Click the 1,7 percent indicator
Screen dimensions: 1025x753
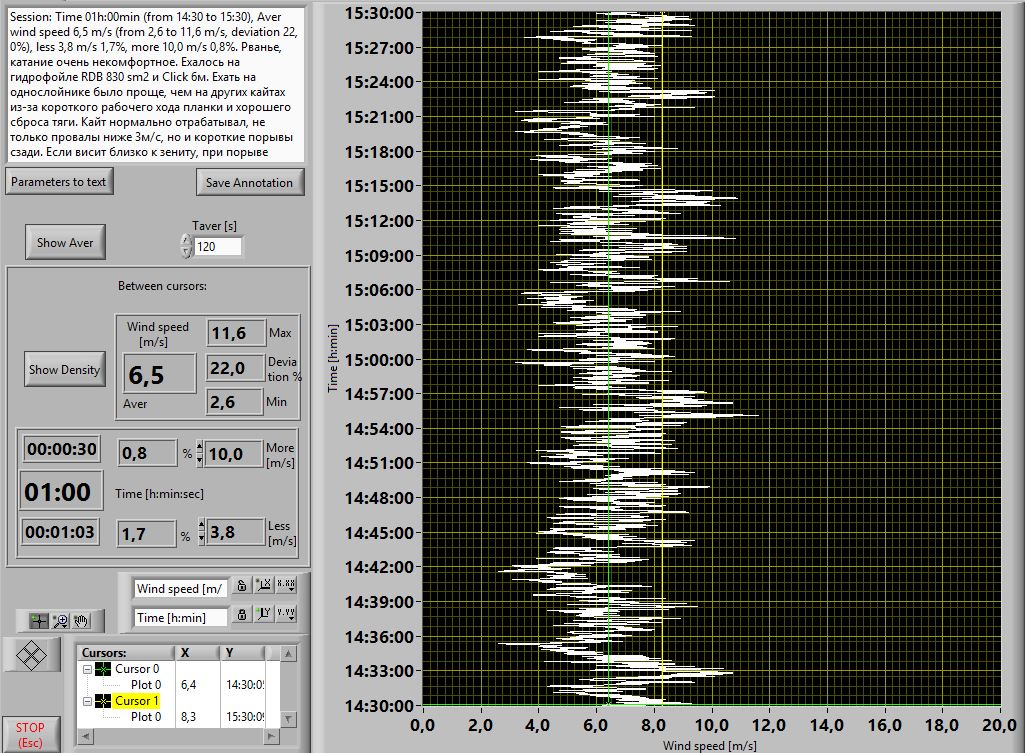pyautogui.click(x=147, y=533)
